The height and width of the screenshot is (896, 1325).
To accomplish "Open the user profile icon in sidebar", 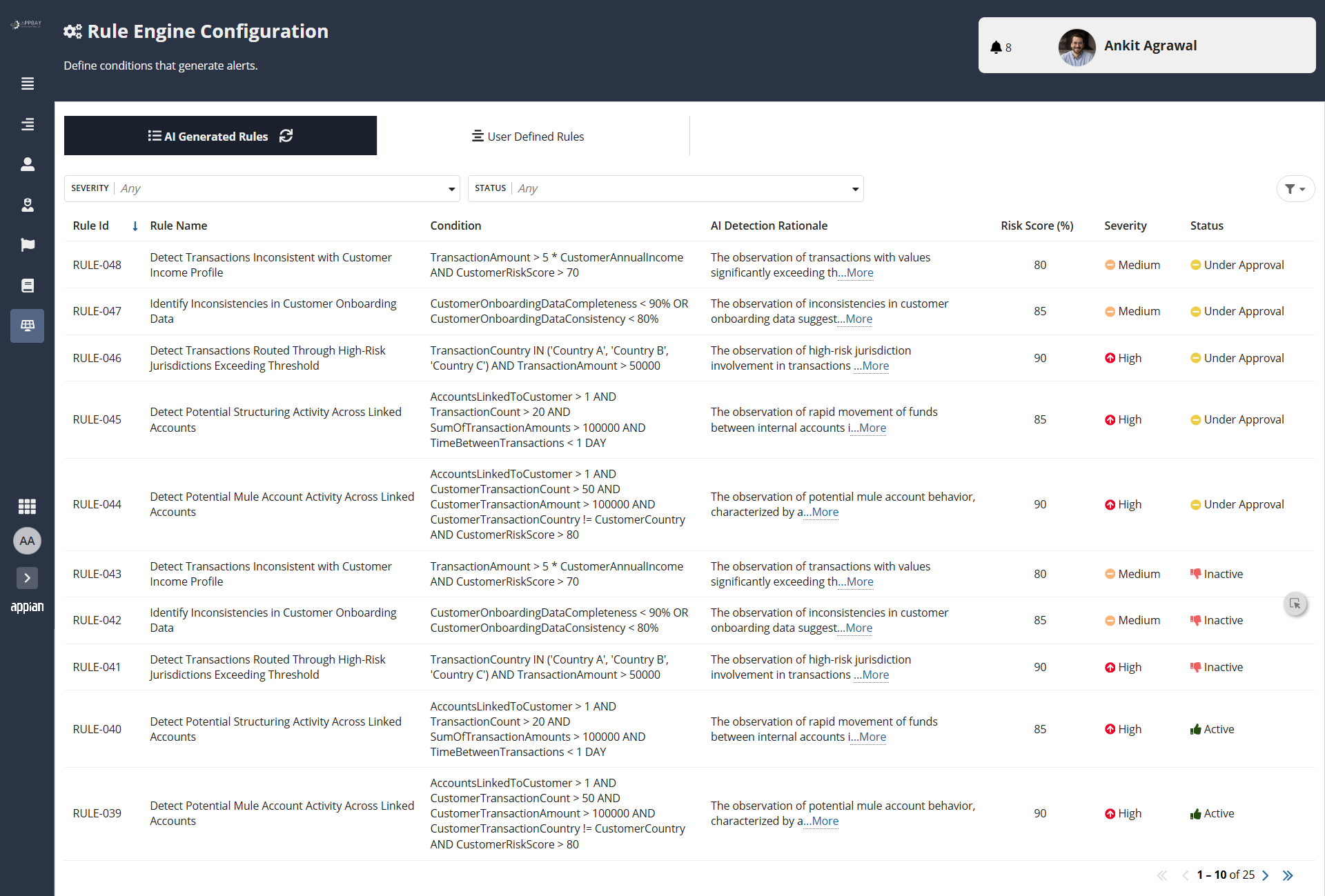I will (x=28, y=164).
